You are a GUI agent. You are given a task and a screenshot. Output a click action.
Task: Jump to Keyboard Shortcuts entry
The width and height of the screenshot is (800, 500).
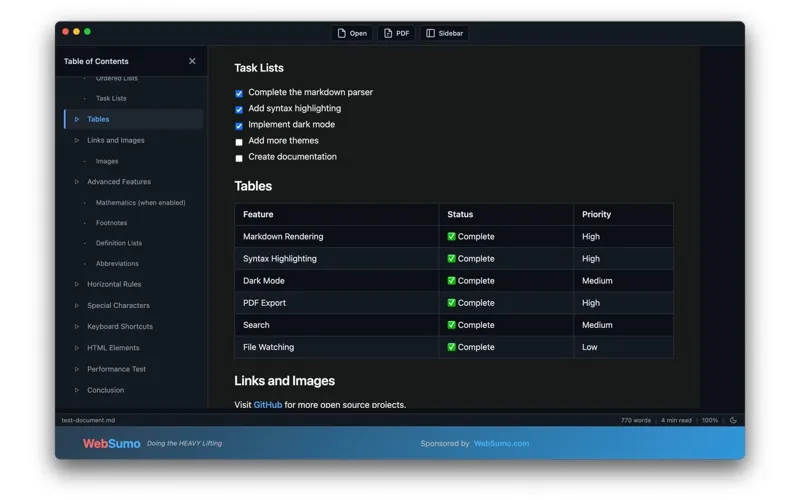click(120, 327)
